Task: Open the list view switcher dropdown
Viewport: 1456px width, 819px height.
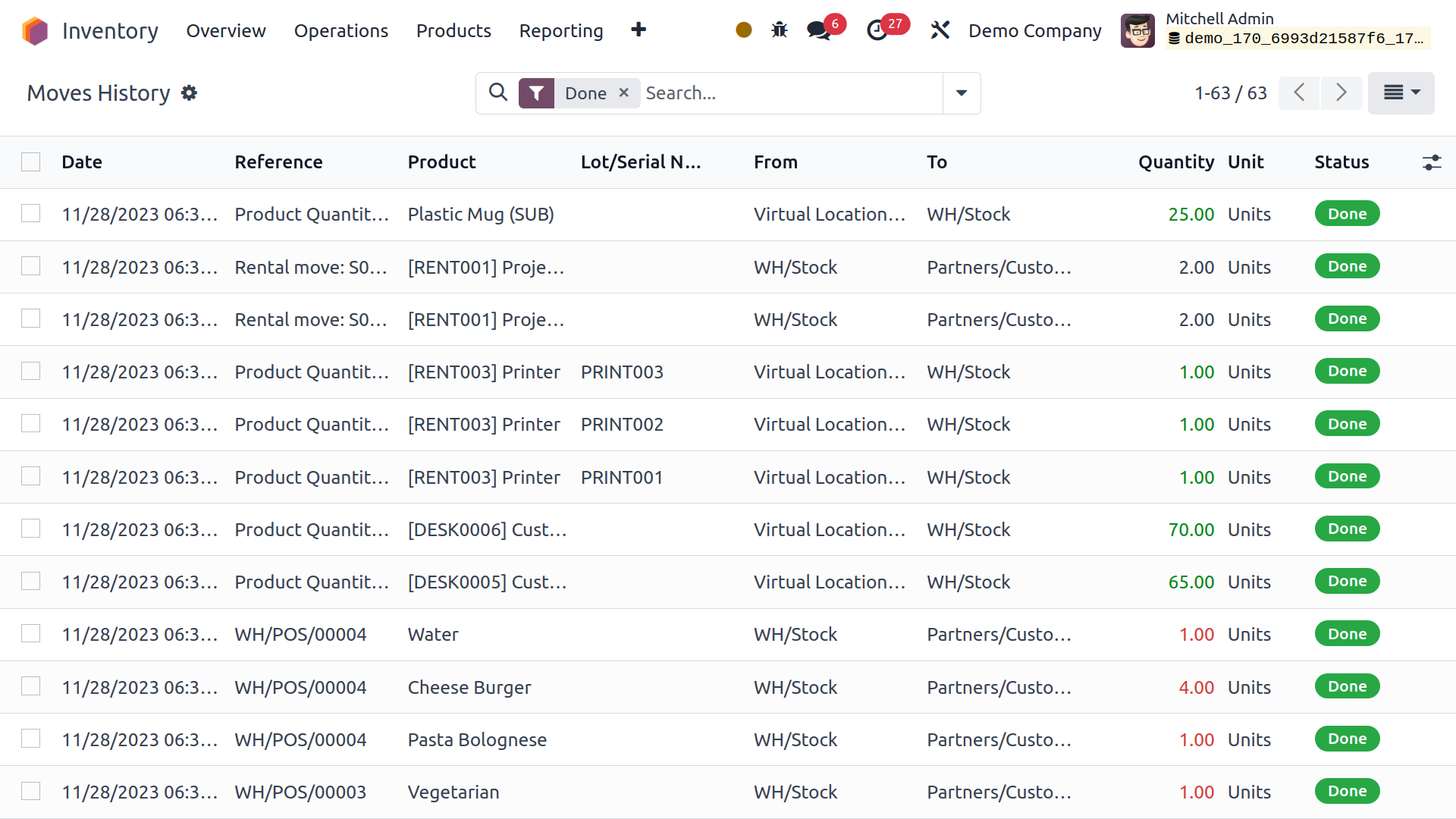Action: click(1401, 93)
